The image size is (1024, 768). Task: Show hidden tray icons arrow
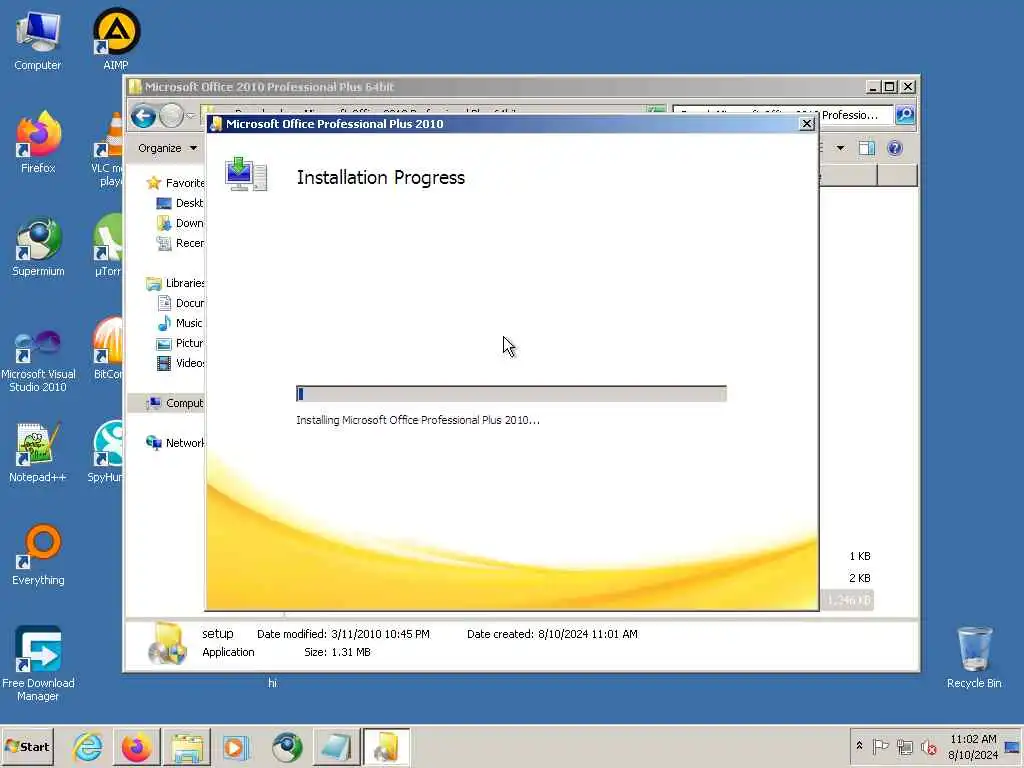click(859, 746)
